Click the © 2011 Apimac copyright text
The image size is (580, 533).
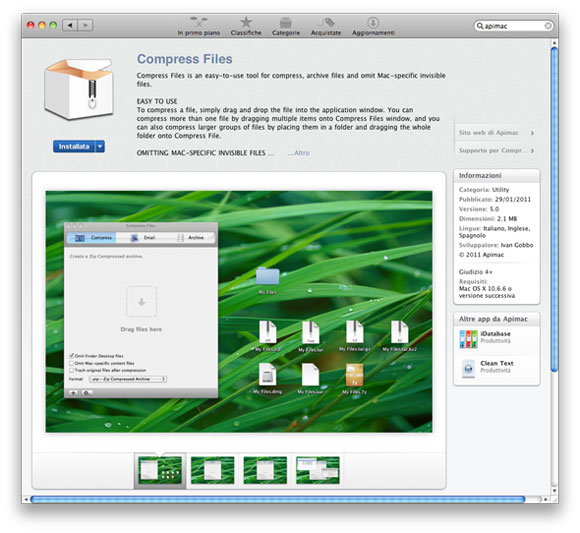481,255
